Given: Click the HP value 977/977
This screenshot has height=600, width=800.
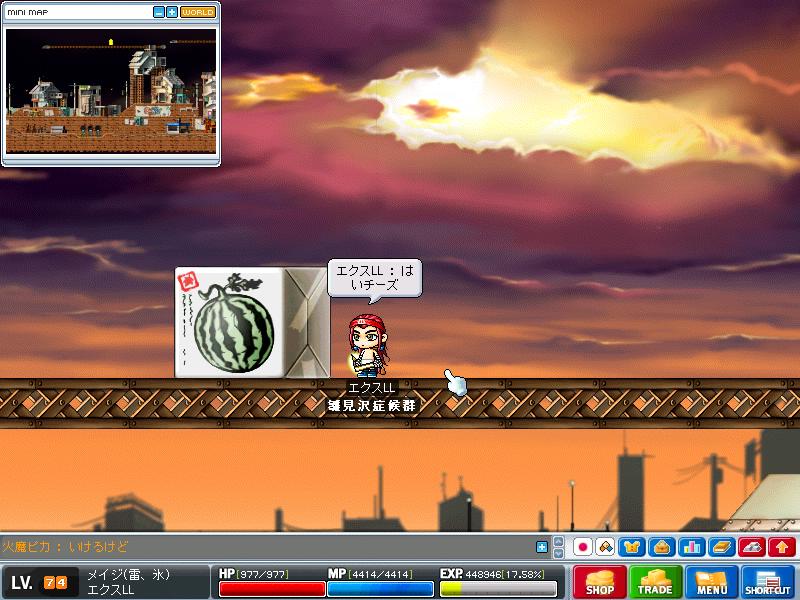Looking at the screenshot, I should click(263, 574).
